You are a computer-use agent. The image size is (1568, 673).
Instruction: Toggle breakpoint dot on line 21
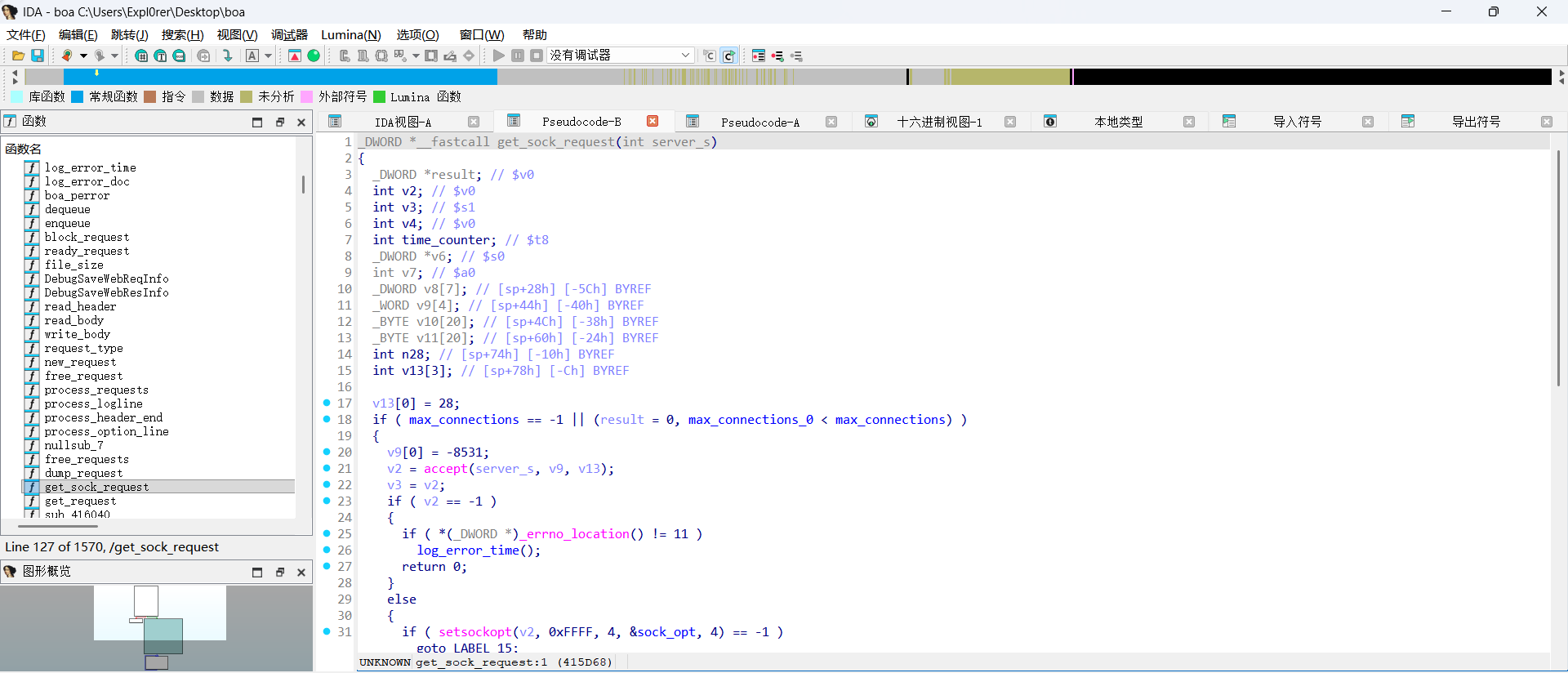[327, 468]
